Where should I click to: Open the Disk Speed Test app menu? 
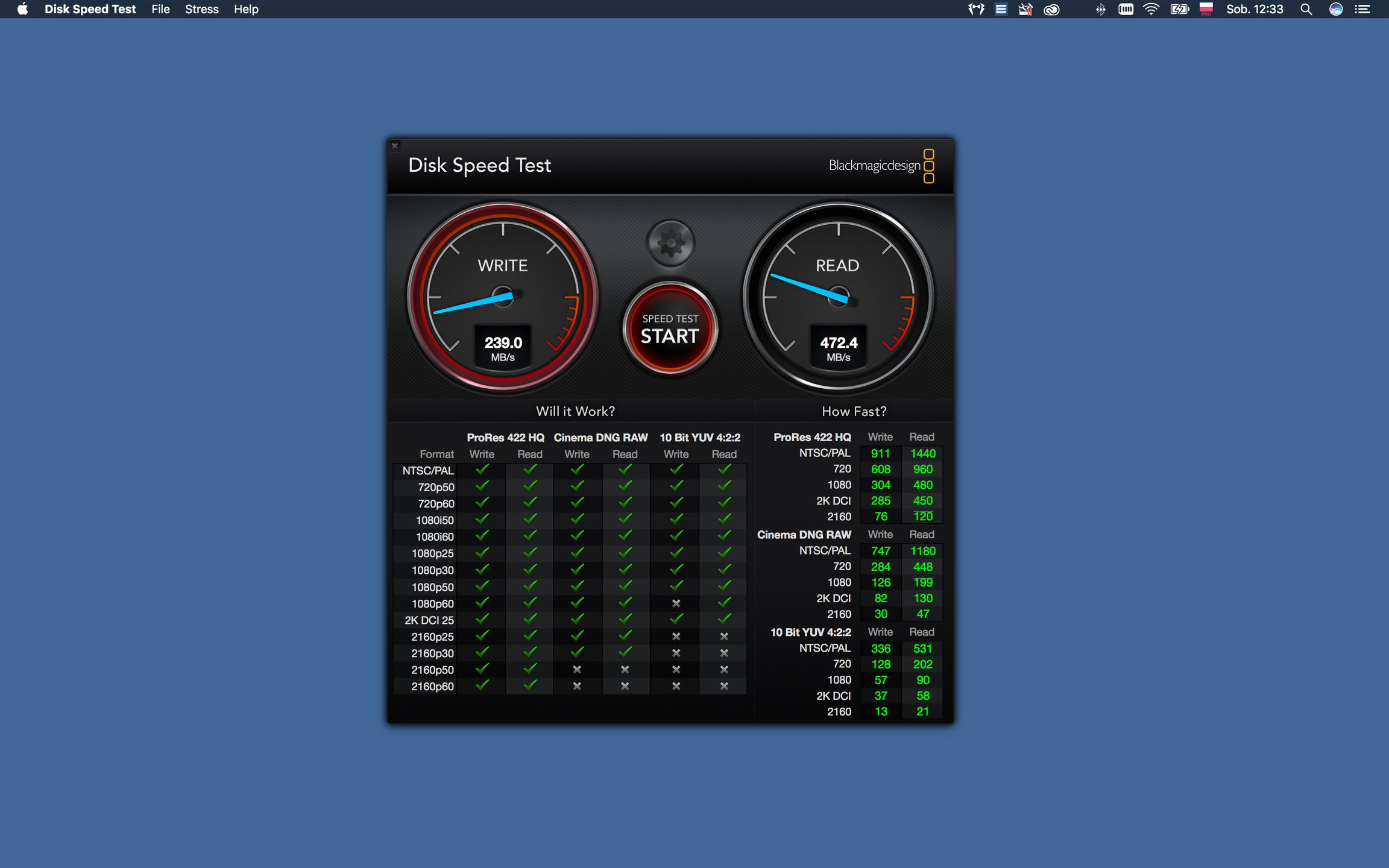pyautogui.click(x=90, y=9)
